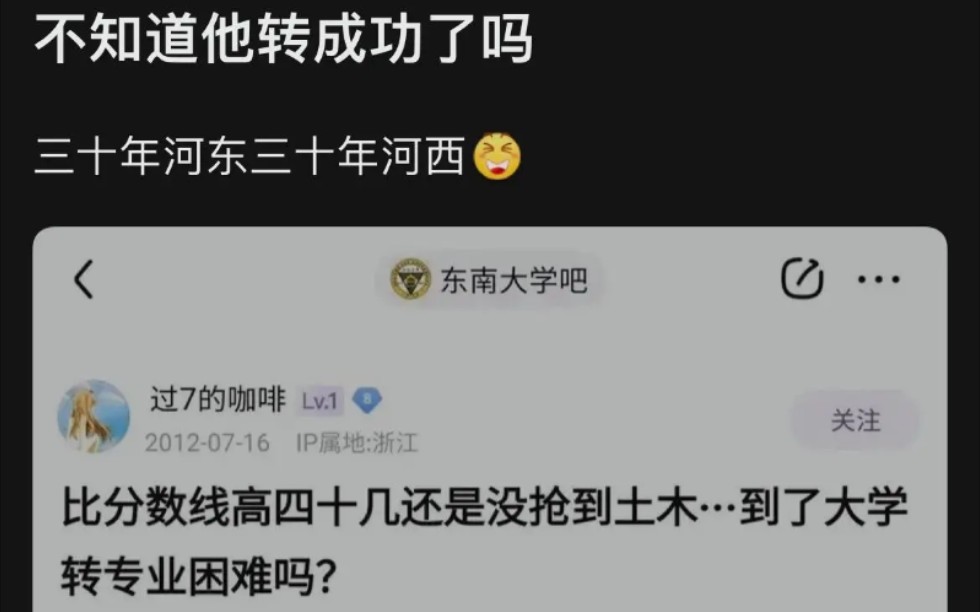
Task: Tap the Lv.1 level badge
Action: click(x=320, y=401)
